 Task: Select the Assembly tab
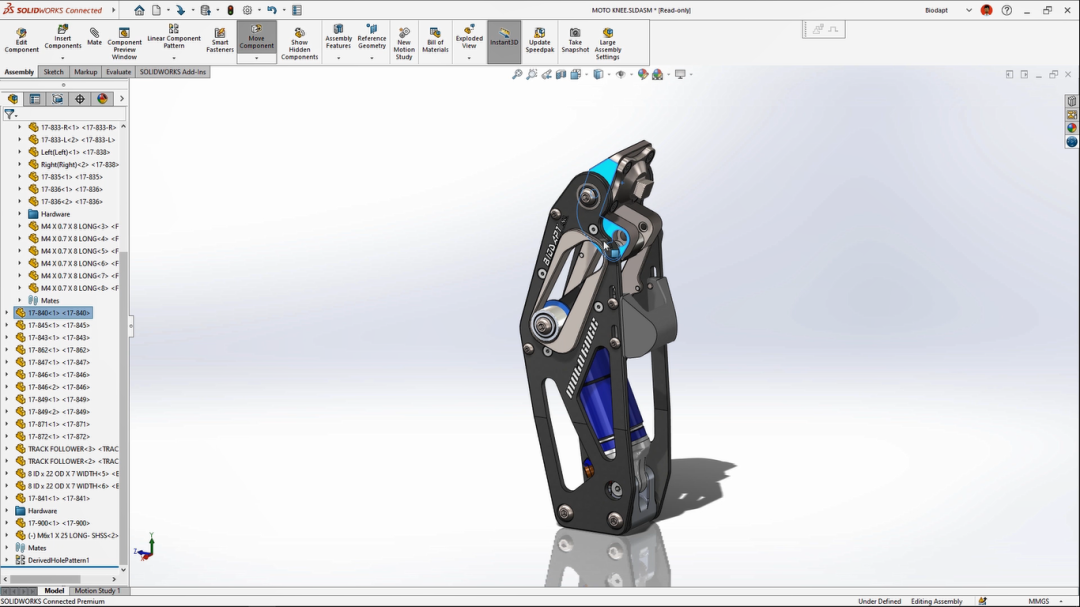(19, 72)
